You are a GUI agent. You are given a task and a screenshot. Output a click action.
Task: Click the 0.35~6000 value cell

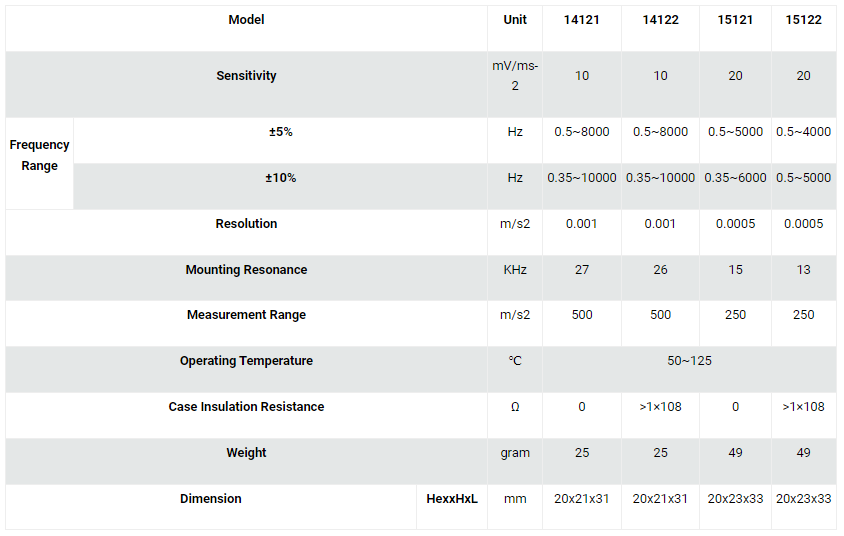pyautogui.click(x=735, y=178)
